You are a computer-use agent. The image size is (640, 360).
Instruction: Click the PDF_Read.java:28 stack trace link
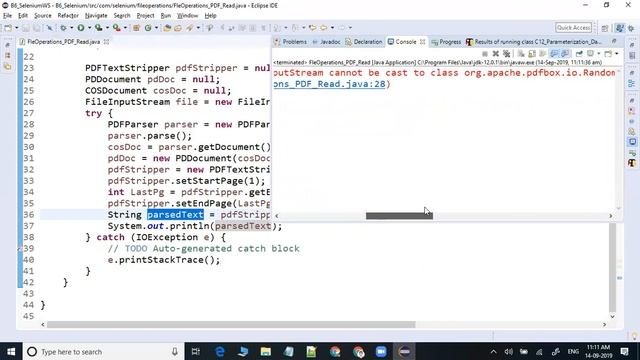(x=329, y=84)
